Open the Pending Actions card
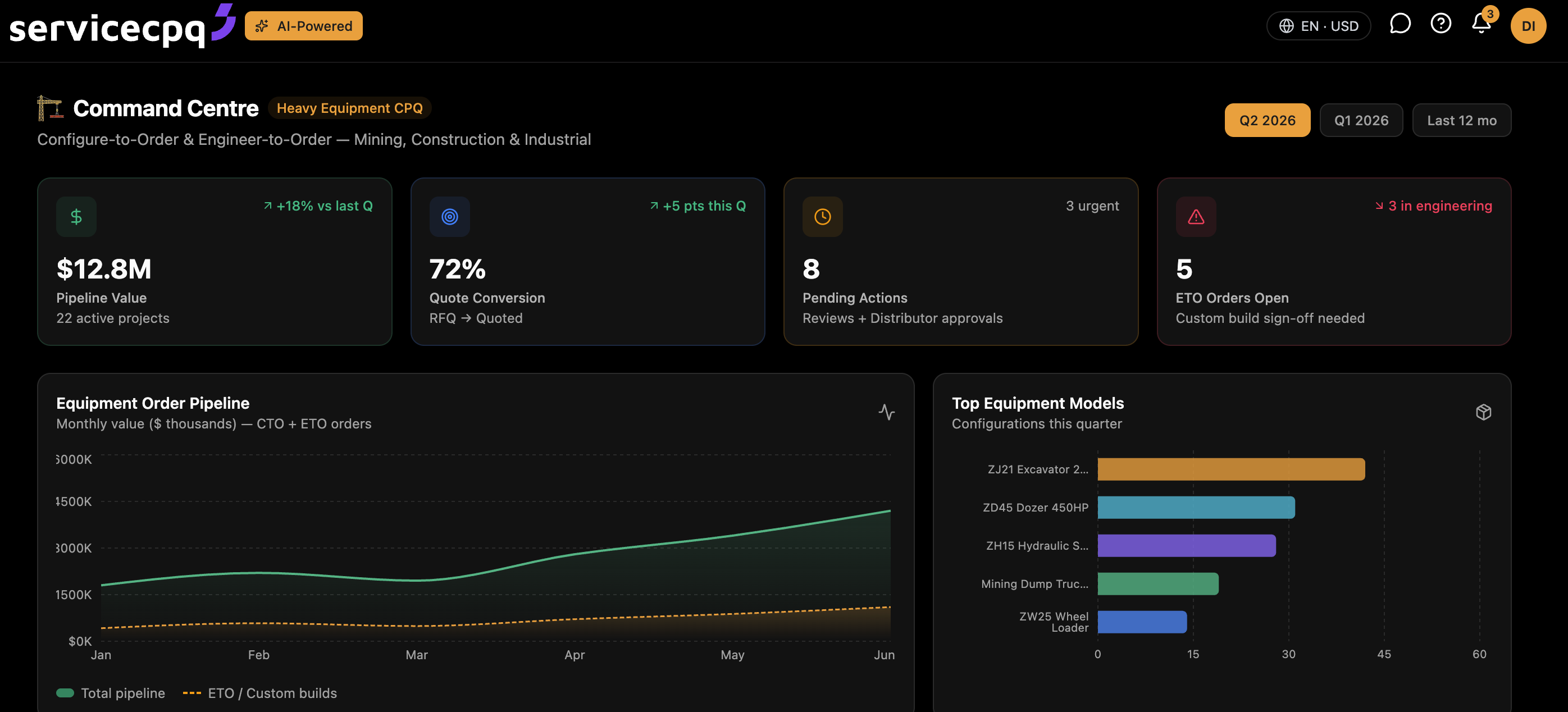 960,262
